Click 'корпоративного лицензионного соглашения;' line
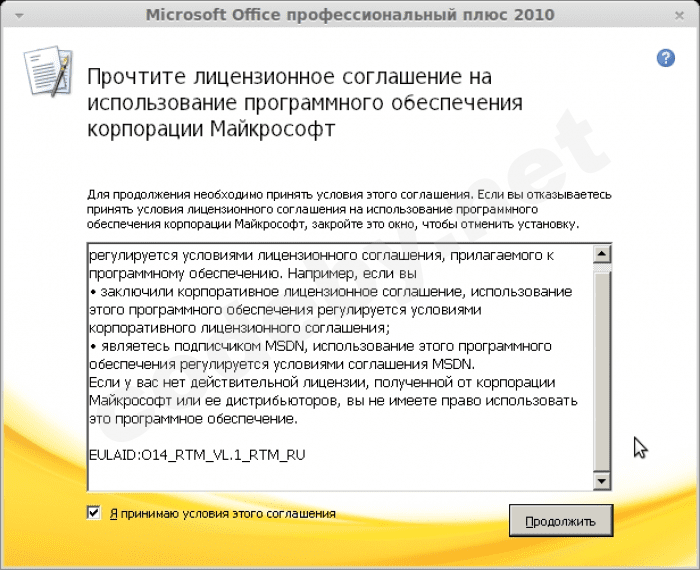Image resolution: width=700 pixels, height=570 pixels. pyautogui.click(x=240, y=328)
